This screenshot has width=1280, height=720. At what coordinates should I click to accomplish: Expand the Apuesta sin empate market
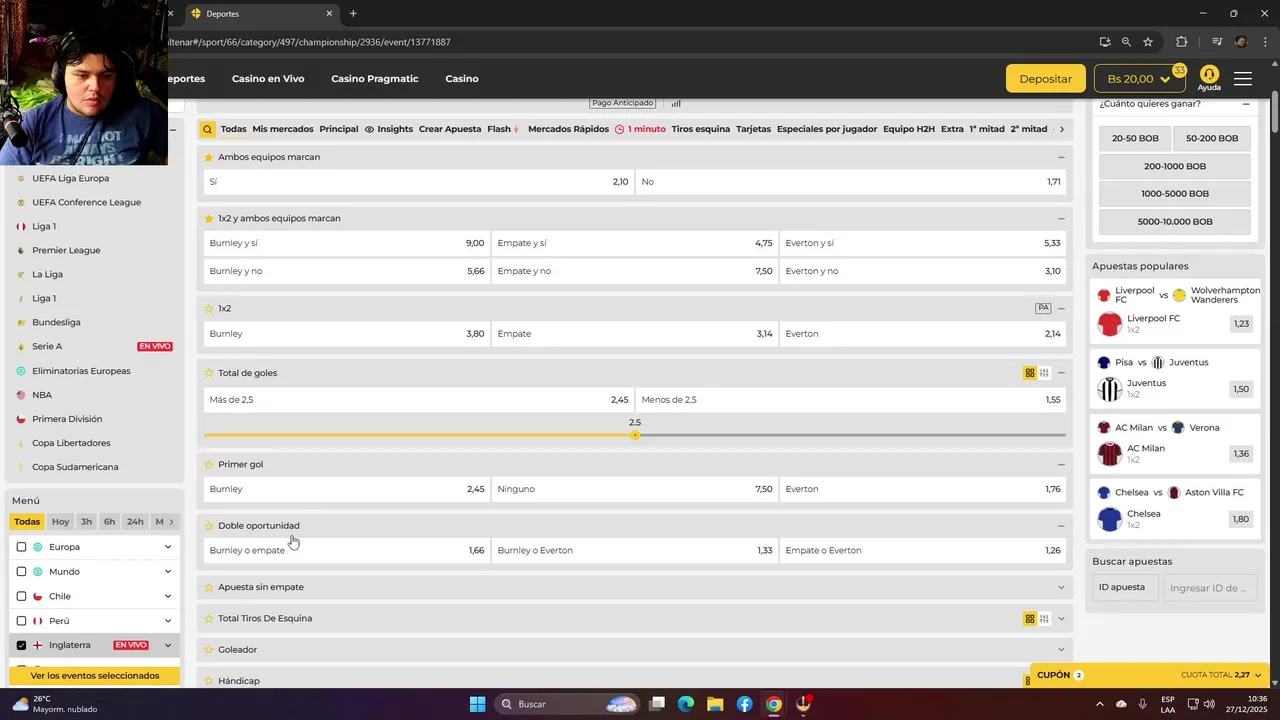(1061, 587)
